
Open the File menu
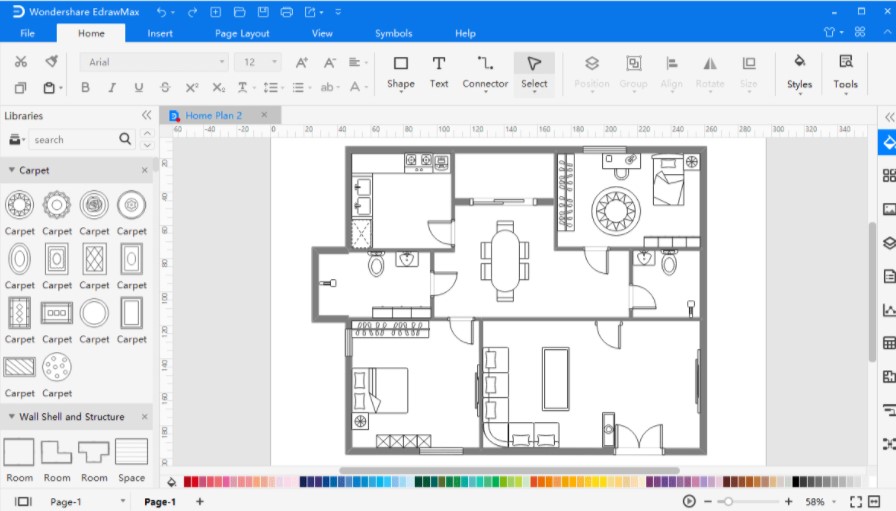coord(27,33)
